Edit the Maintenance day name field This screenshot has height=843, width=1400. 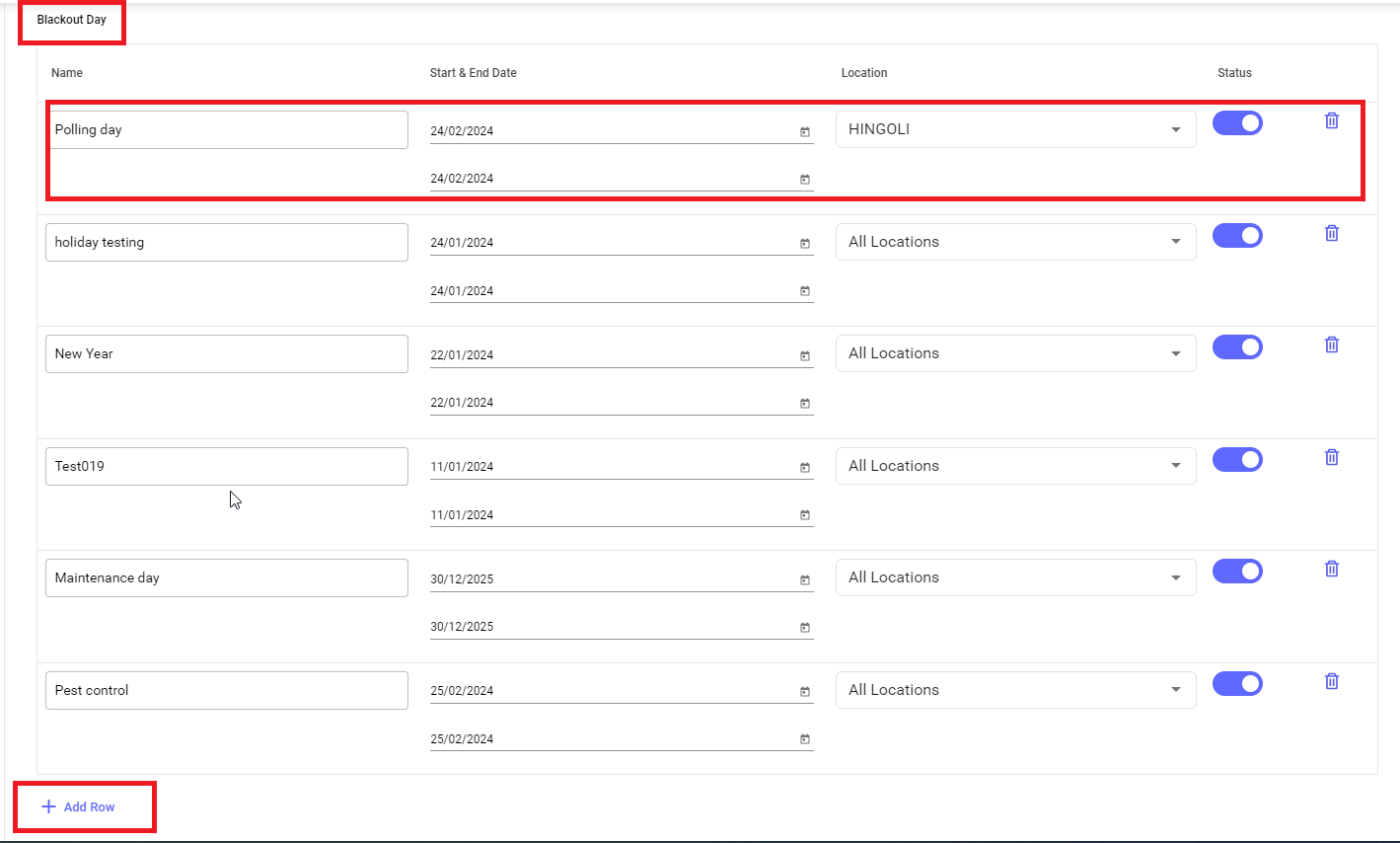(x=227, y=577)
